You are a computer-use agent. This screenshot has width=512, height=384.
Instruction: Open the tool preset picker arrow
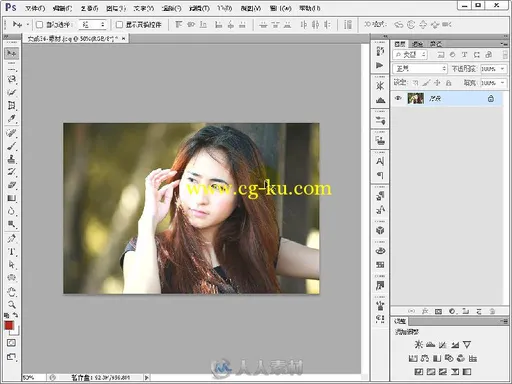tap(27, 25)
